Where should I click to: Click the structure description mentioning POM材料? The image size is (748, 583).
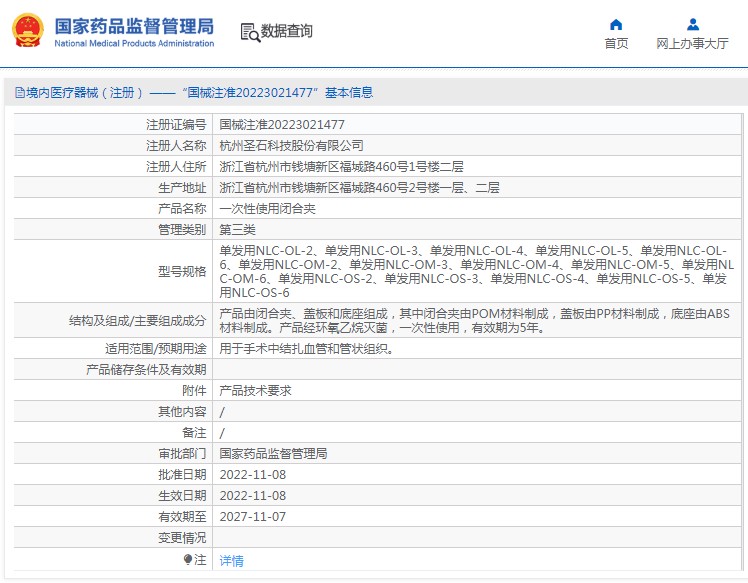tap(475, 321)
